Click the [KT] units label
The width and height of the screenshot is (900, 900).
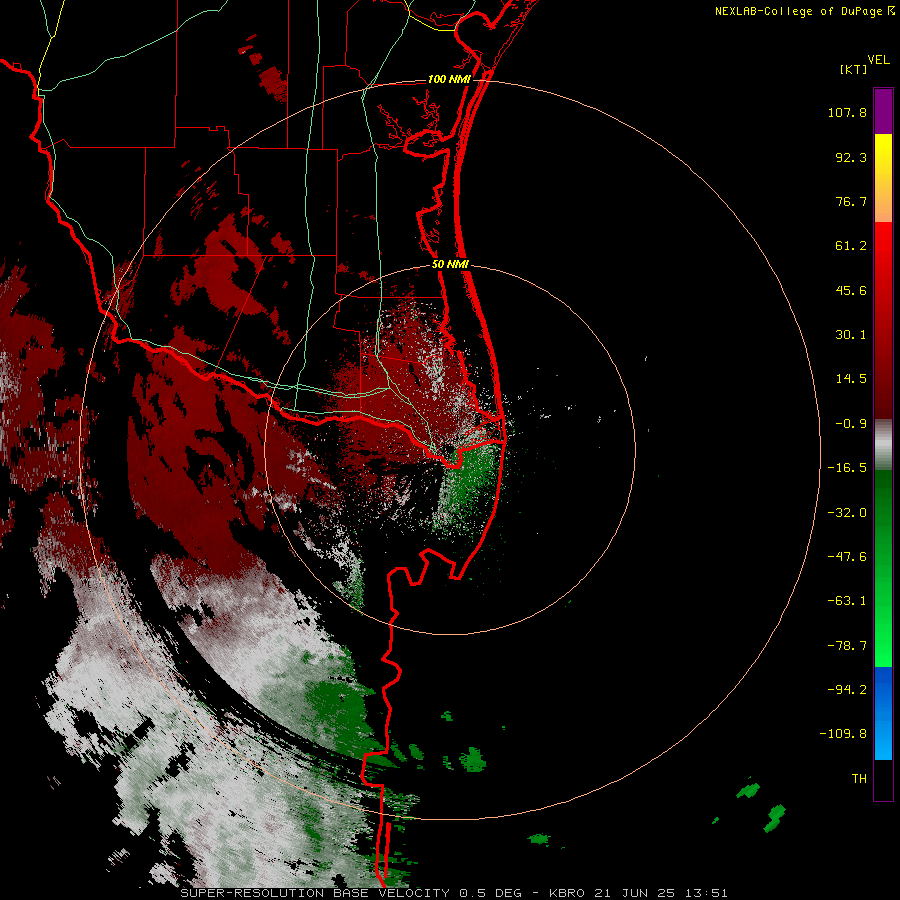click(853, 69)
